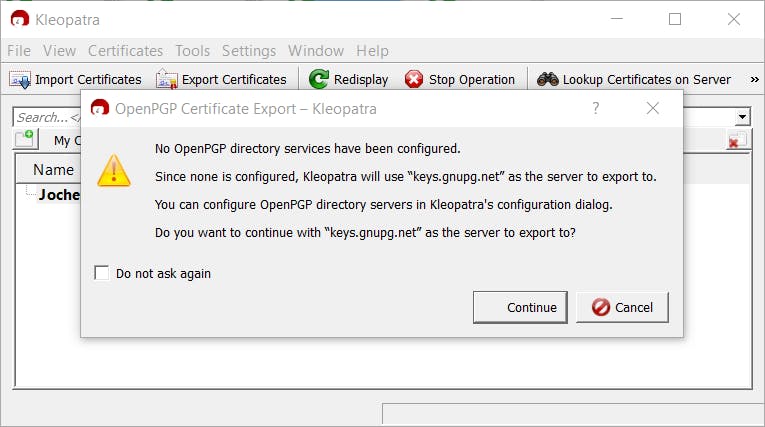Image resolution: width=765 pixels, height=427 pixels.
Task: Expand the toolbar overflow chevron
Action: coord(754,79)
